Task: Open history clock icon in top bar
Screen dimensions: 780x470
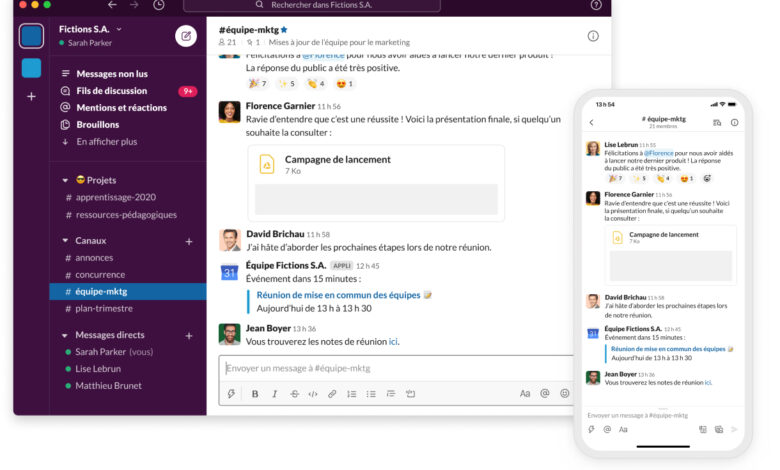Action: pos(158,5)
